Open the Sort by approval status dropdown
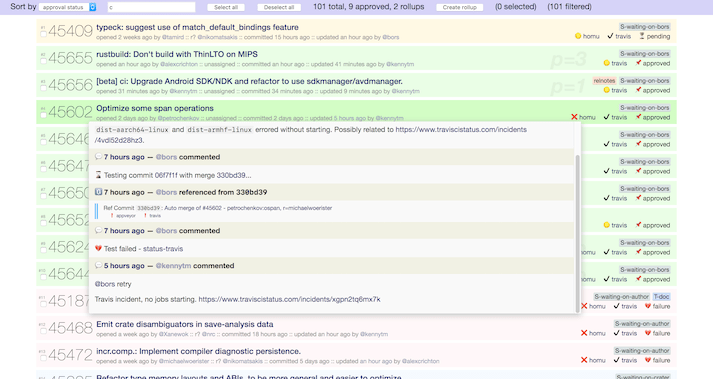The width and height of the screenshot is (713, 379). (x=67, y=7)
